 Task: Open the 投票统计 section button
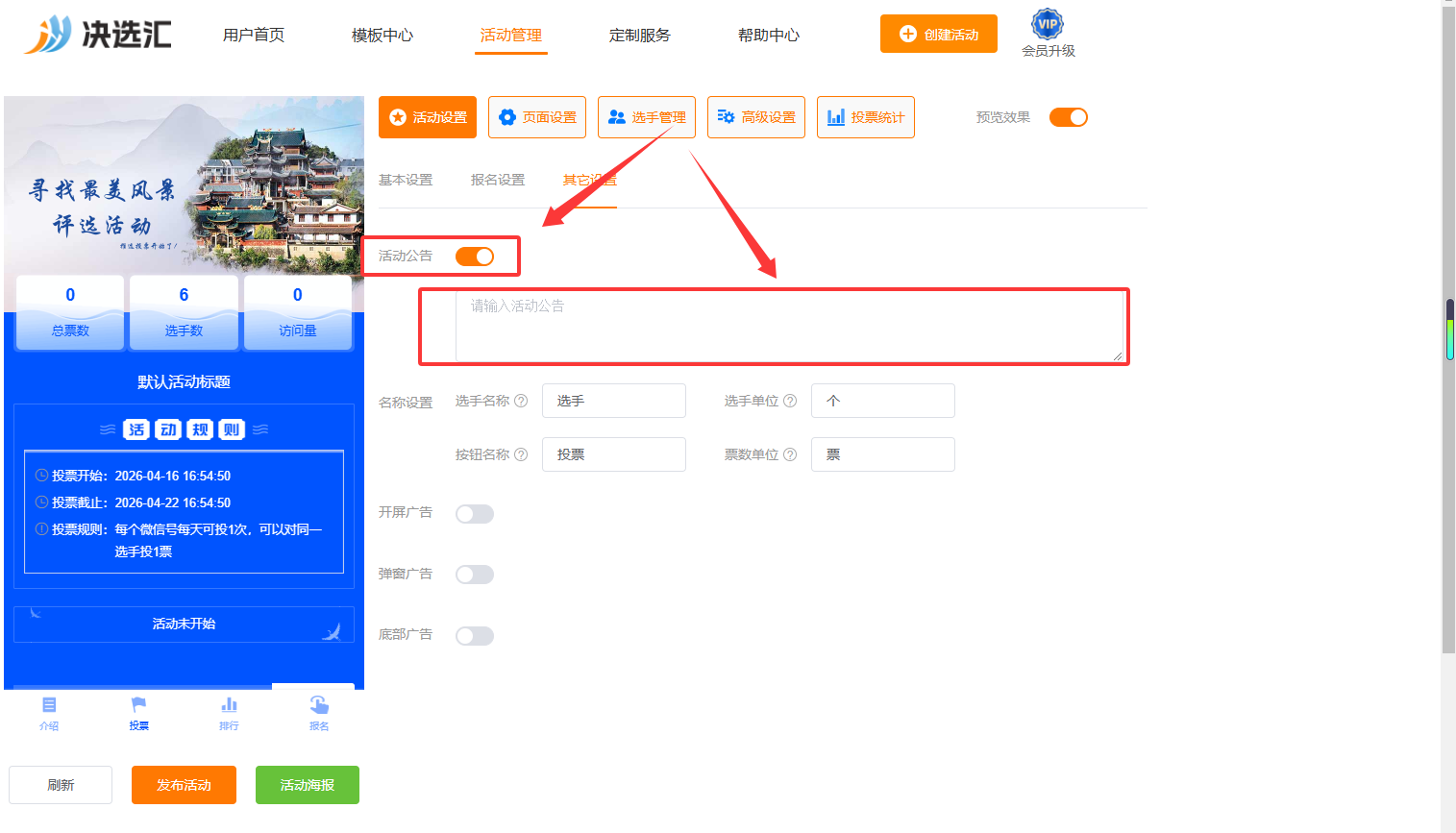click(866, 117)
